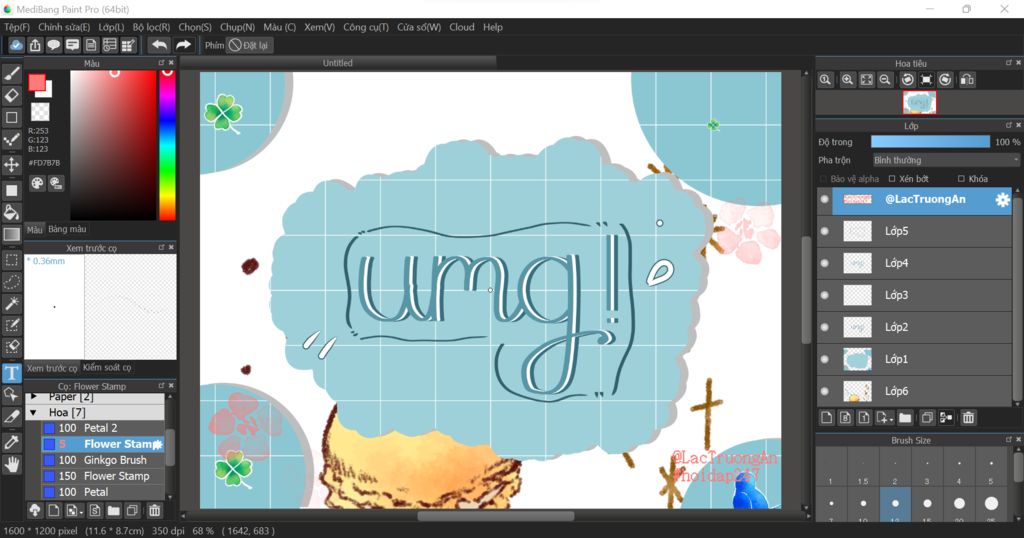Toggle visibility of the @LacTruongAn layer
The height and width of the screenshot is (538, 1024).
click(825, 199)
